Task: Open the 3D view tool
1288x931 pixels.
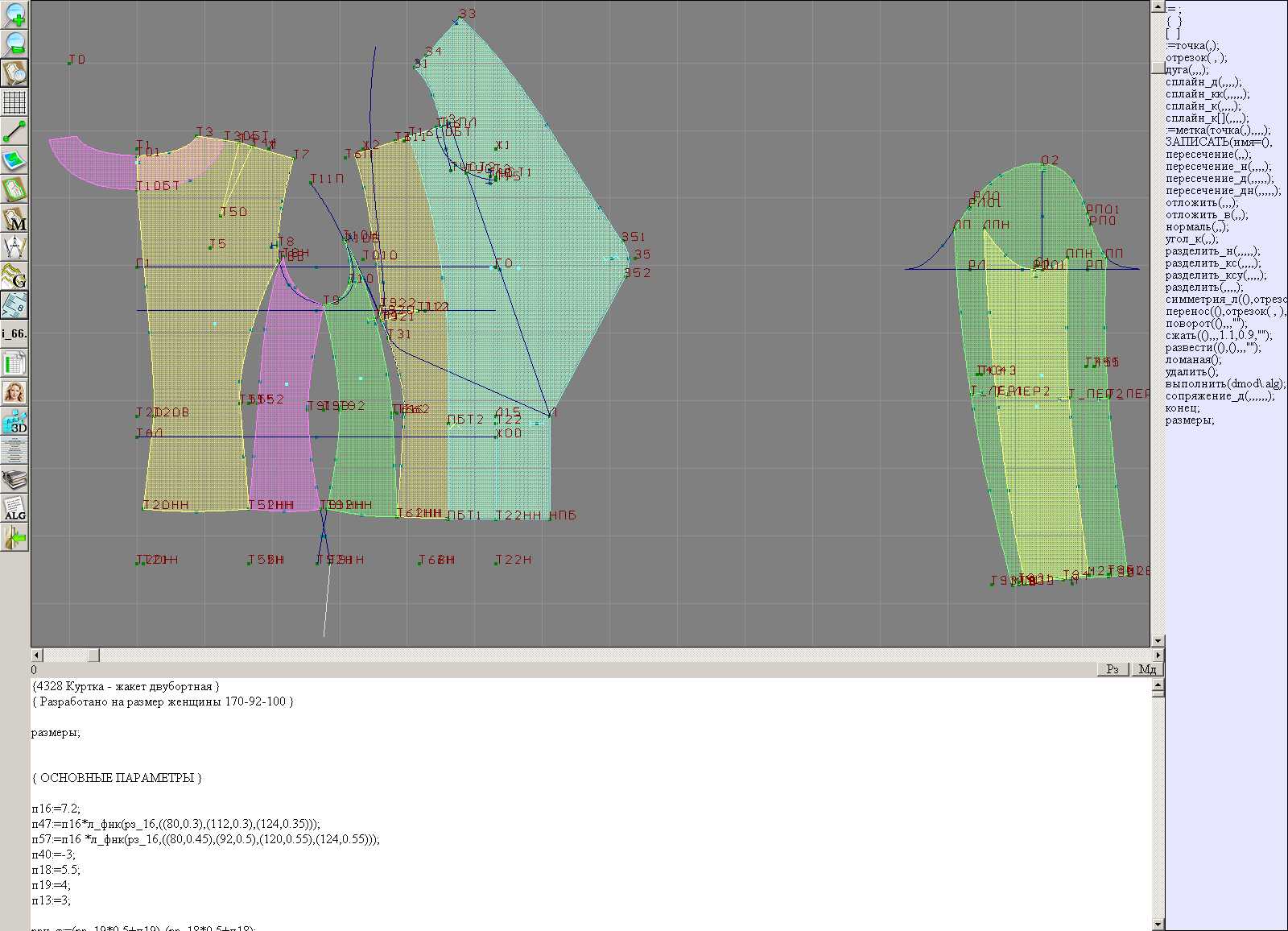Action: pos(14,422)
